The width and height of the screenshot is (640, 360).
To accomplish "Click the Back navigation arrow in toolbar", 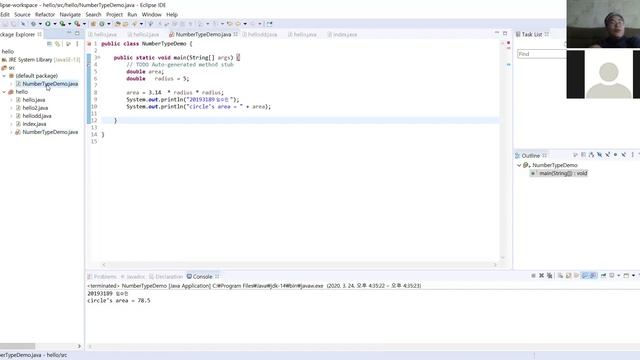I will click(238, 24).
